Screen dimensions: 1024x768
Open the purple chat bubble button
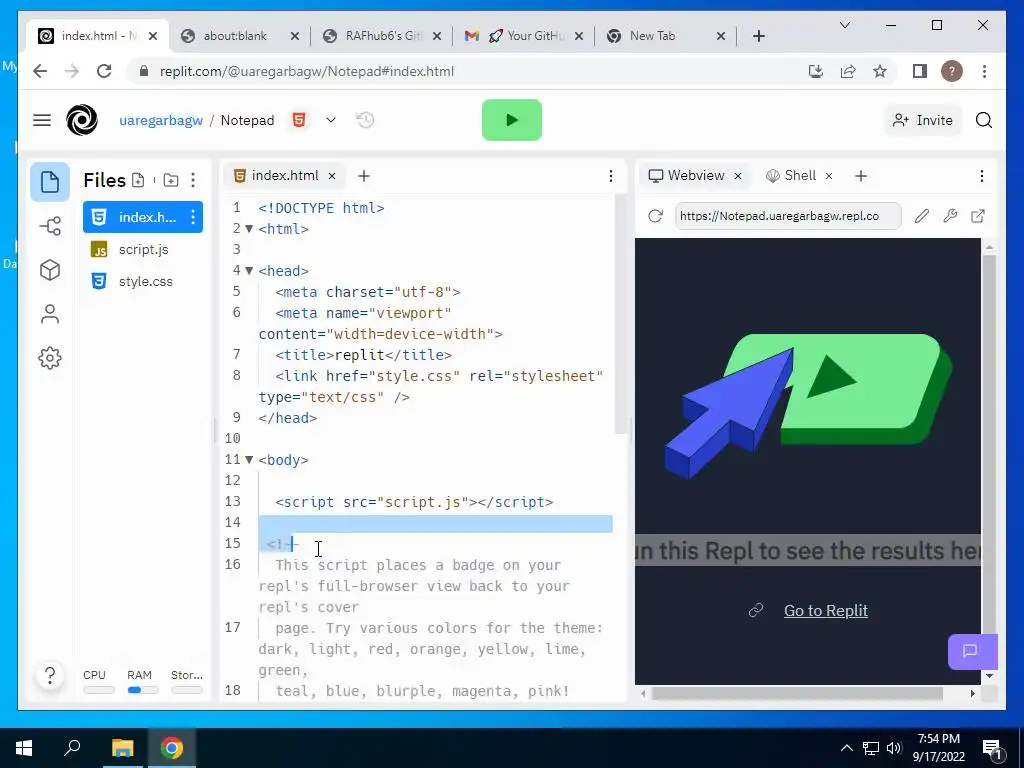click(x=972, y=651)
